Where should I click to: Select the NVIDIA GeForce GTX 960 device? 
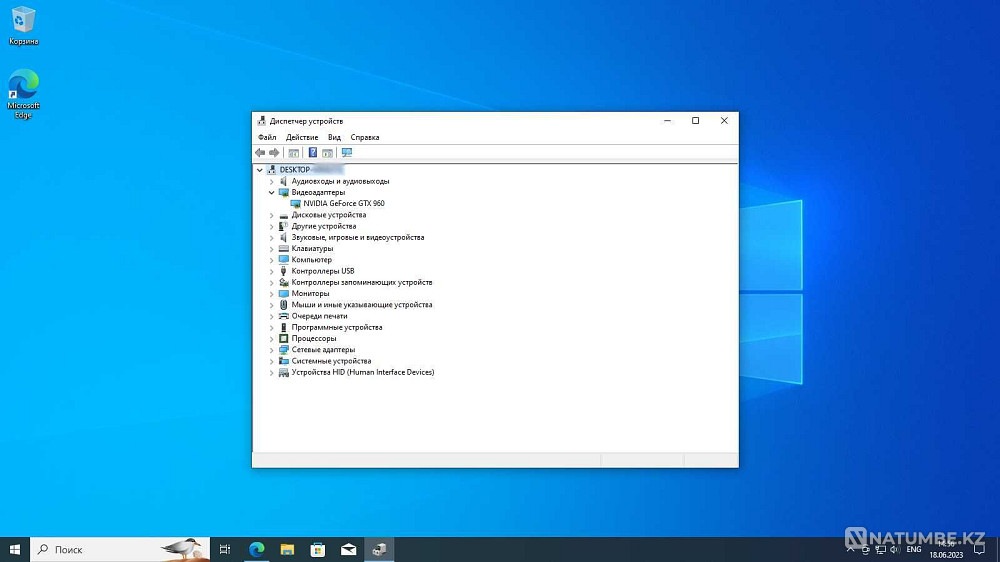click(344, 203)
